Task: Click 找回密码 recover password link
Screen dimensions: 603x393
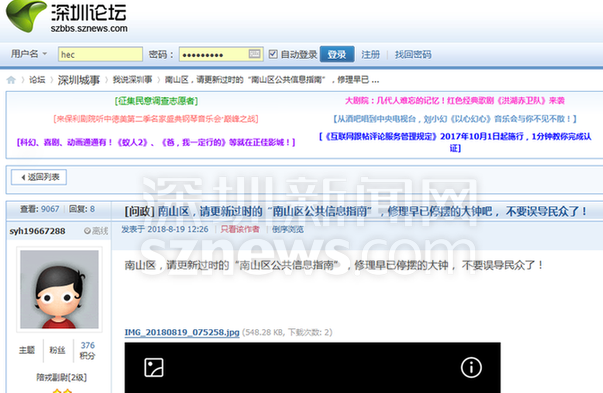Action: (413, 55)
